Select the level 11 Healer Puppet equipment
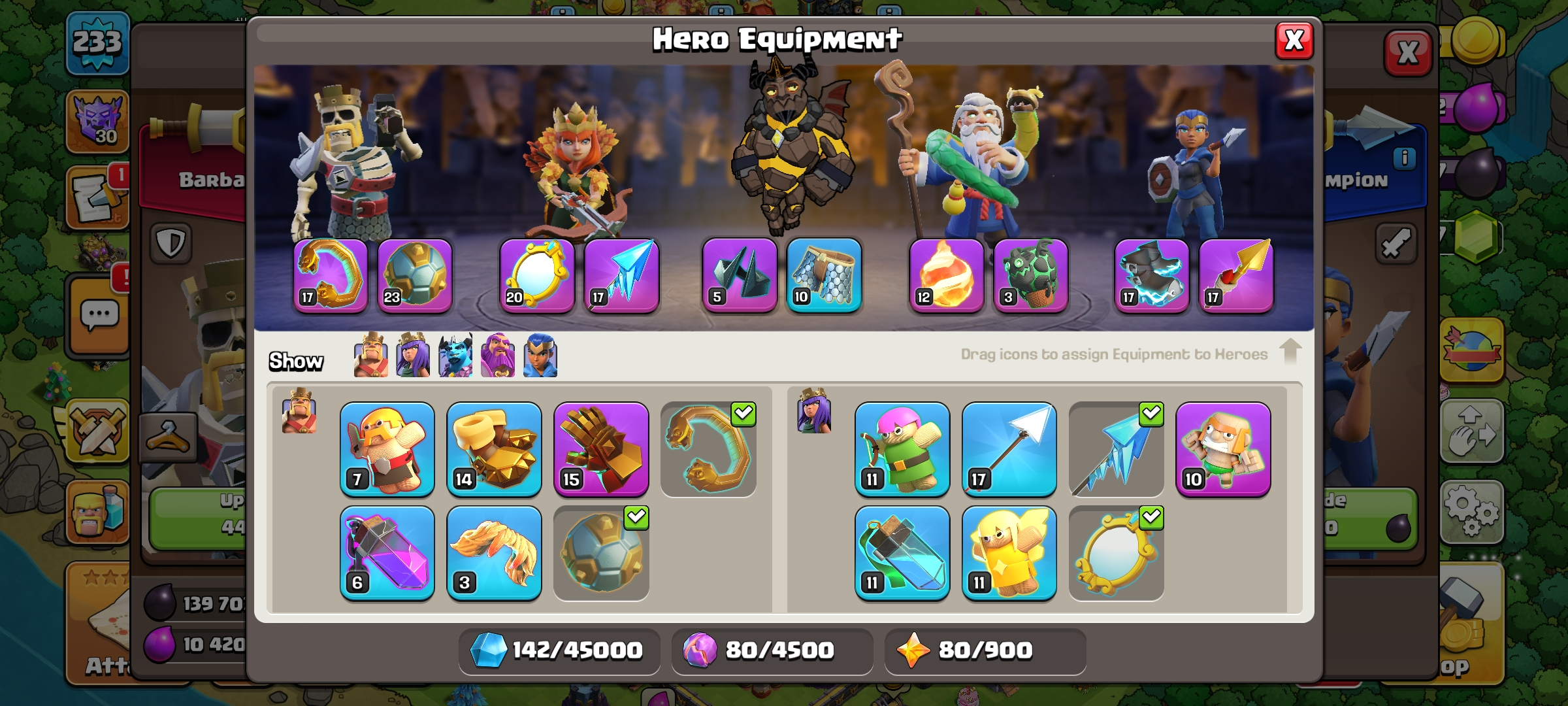Screen dimensions: 1568x706 [1009, 553]
